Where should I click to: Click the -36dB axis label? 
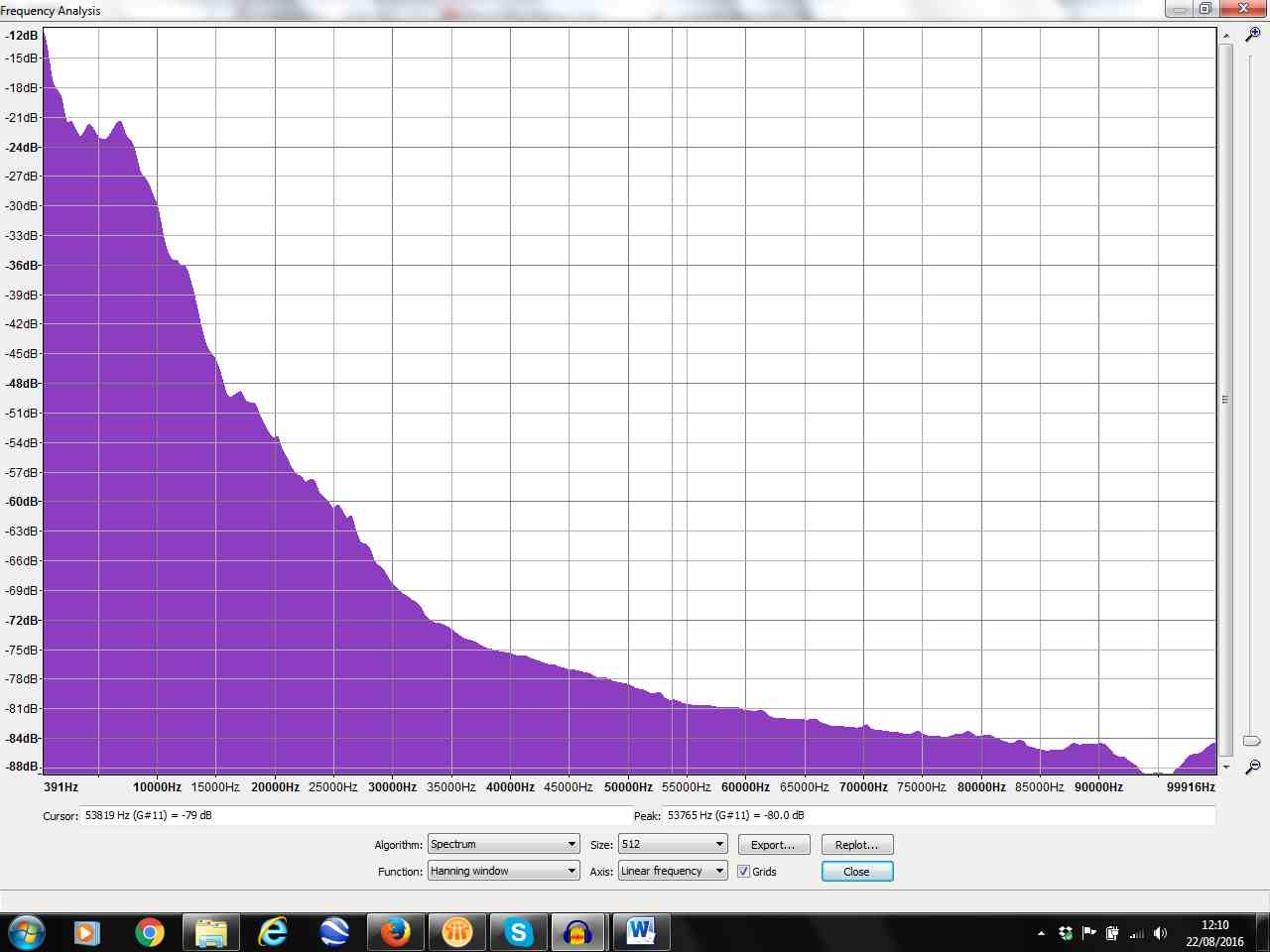pos(22,266)
